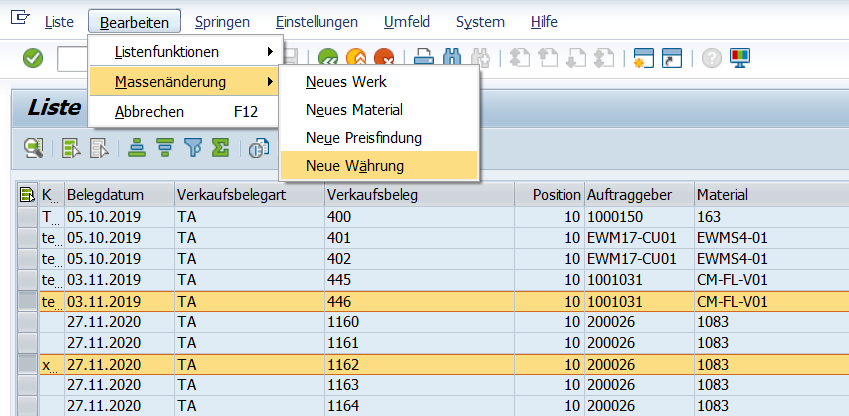Click the orange Exit up-arrow icon
The width and height of the screenshot is (849, 416).
coord(356,57)
